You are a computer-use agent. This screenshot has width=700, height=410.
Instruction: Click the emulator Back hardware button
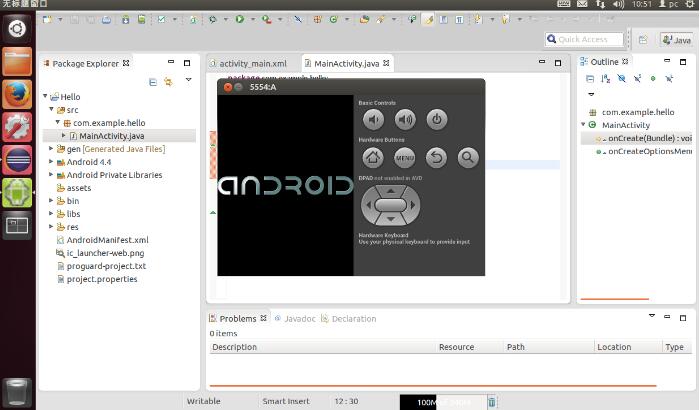tap(436, 158)
